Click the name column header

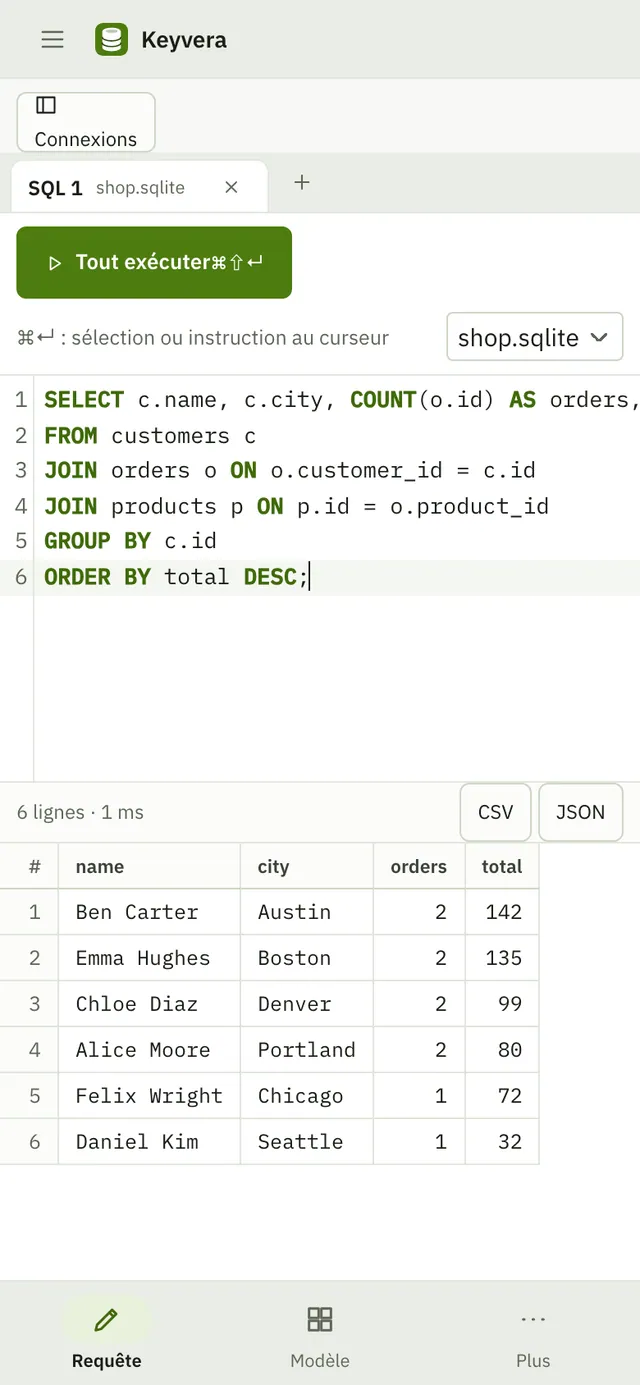pos(149,866)
